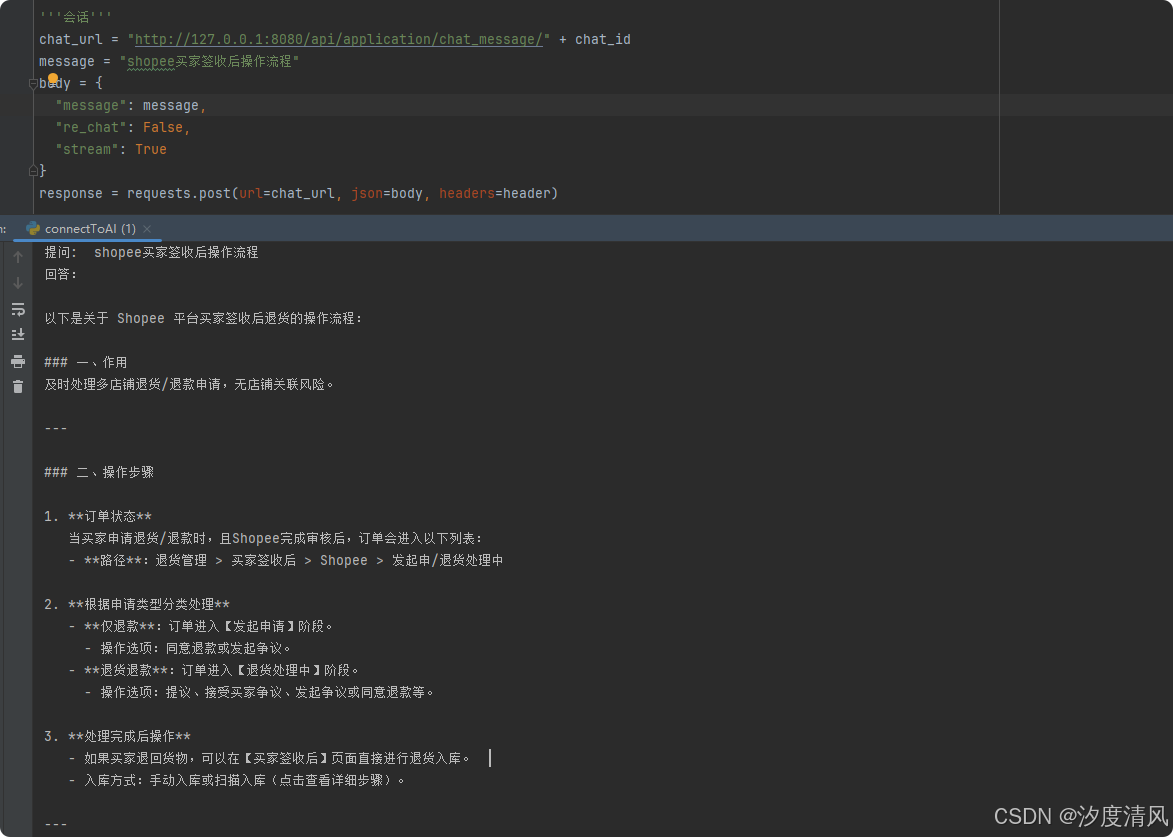Viewport: 1173px width, 837px height.
Task: Open the 127.0.0.1 chat_message URL link
Action: pos(339,40)
